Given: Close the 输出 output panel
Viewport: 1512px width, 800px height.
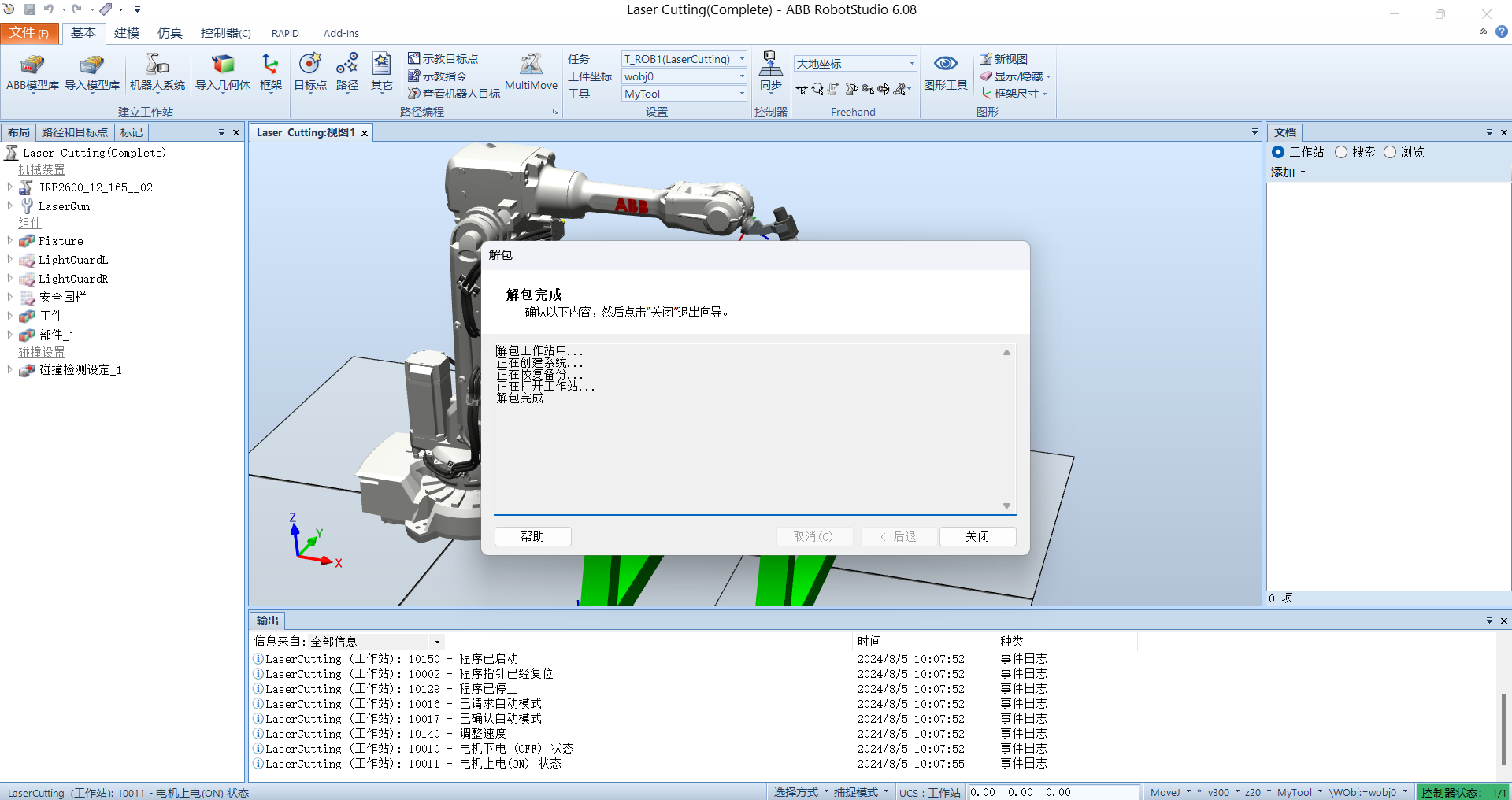Looking at the screenshot, I should tap(1503, 620).
